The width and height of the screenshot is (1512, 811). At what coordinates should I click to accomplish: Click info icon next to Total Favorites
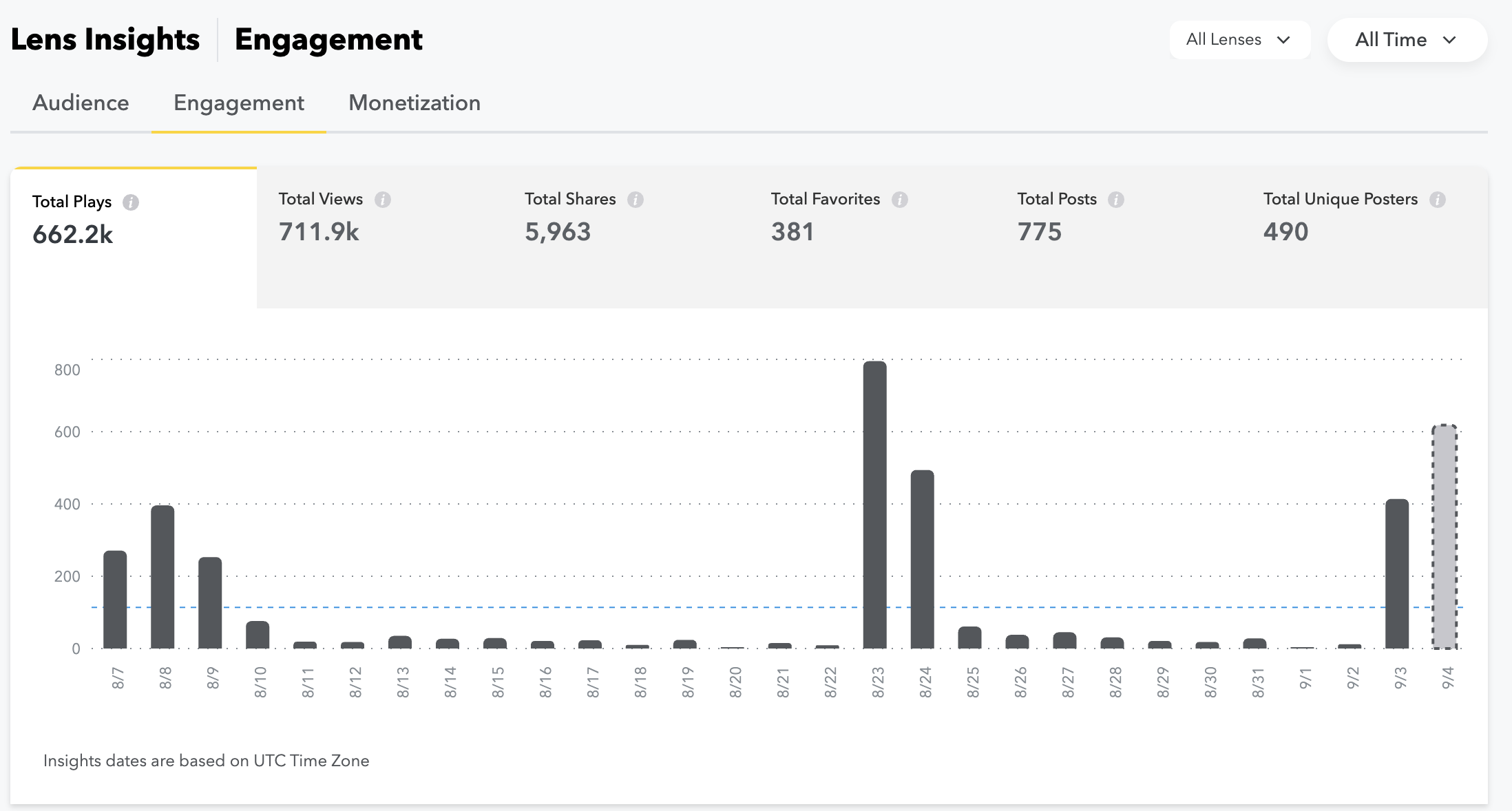[x=900, y=200]
